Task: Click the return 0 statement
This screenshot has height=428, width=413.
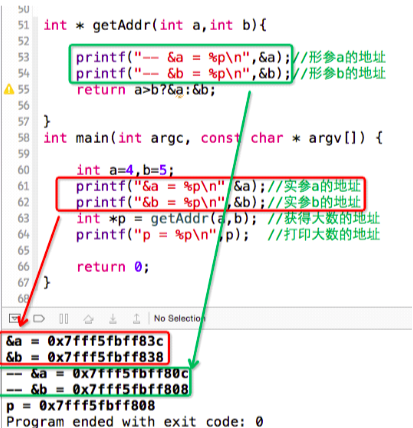Action: point(113,267)
